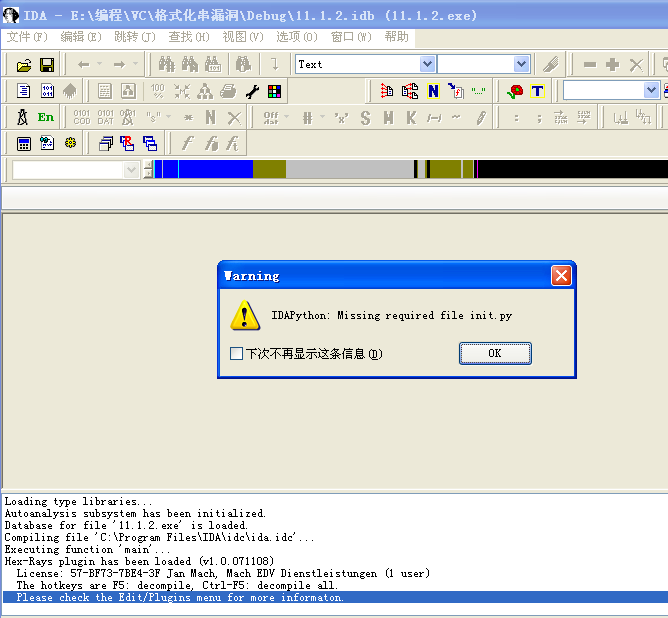668x618 pixels.
Task: Click the forward navigation arrow
Action: tap(119, 65)
